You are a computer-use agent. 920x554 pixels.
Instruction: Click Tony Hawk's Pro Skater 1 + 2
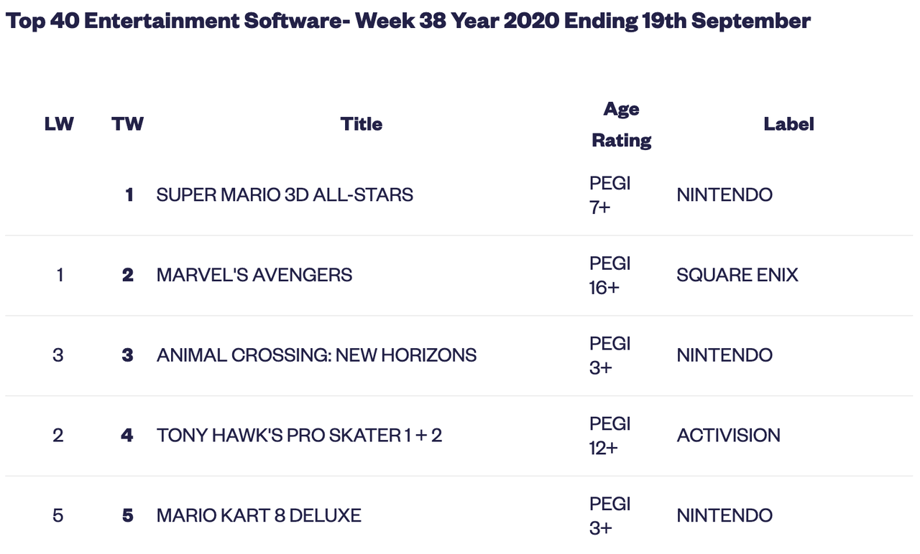299,435
